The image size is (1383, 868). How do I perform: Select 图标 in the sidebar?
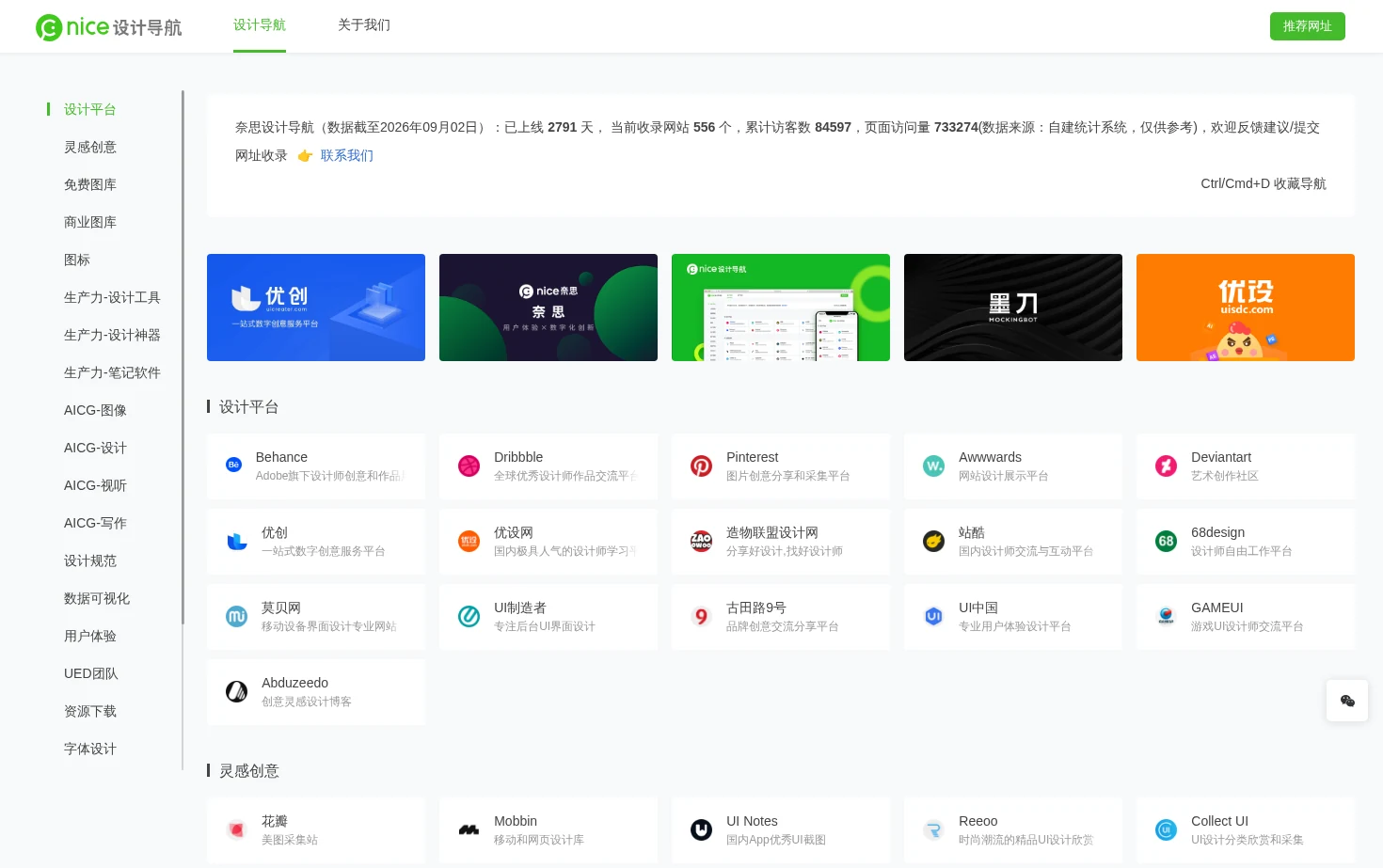[x=77, y=260]
